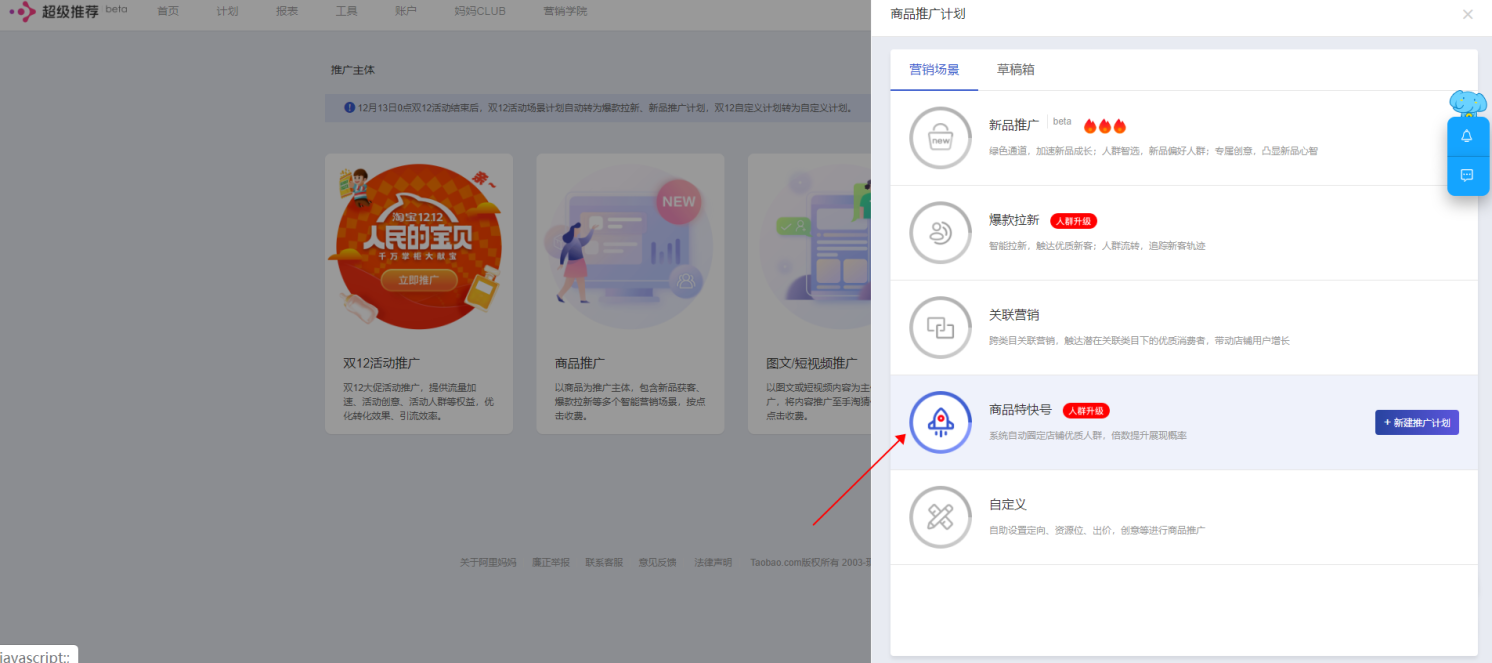This screenshot has height=663, width=1492.
Task: Open the 商品推广 card thumbnail
Action: click(630, 243)
